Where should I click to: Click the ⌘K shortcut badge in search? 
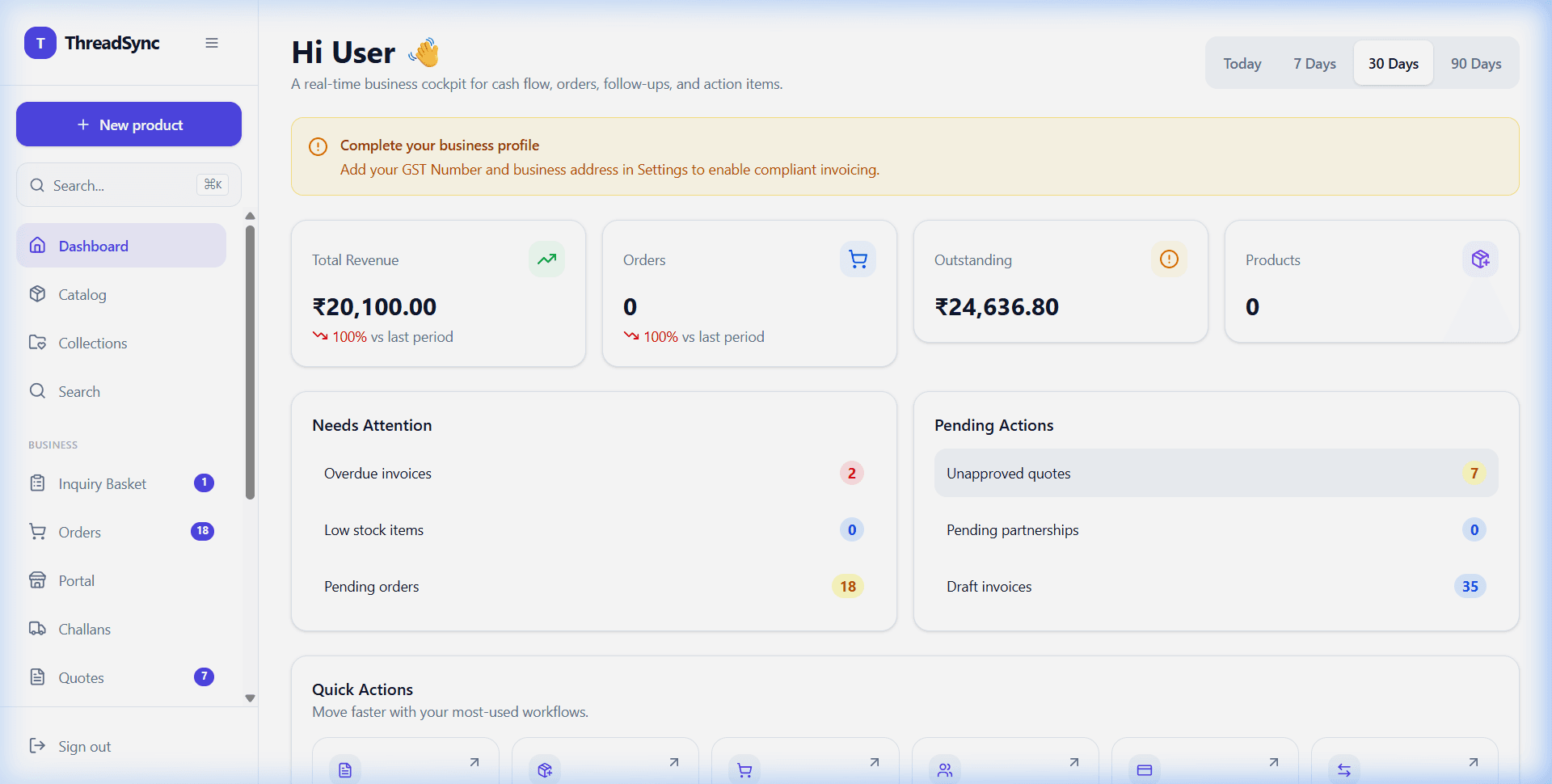coord(213,185)
